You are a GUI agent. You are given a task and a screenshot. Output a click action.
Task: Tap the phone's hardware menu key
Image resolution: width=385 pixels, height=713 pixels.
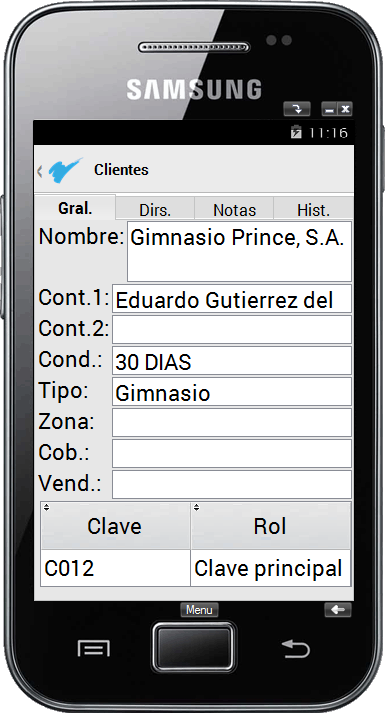coord(94,648)
